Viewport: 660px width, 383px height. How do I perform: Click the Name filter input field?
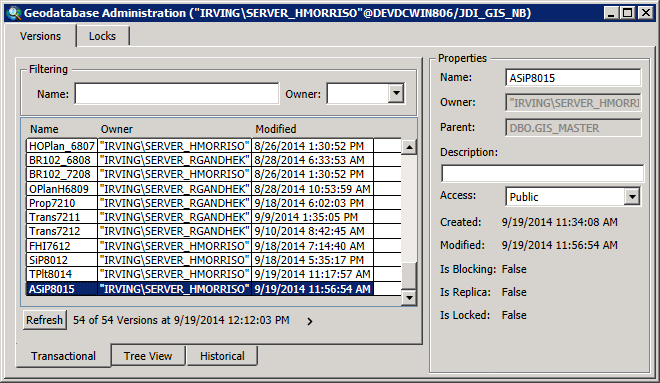click(x=177, y=93)
